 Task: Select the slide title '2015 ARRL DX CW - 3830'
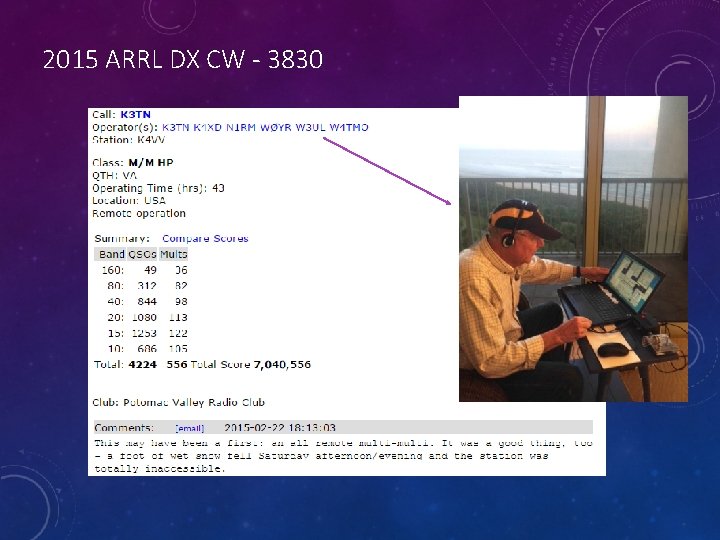point(183,60)
